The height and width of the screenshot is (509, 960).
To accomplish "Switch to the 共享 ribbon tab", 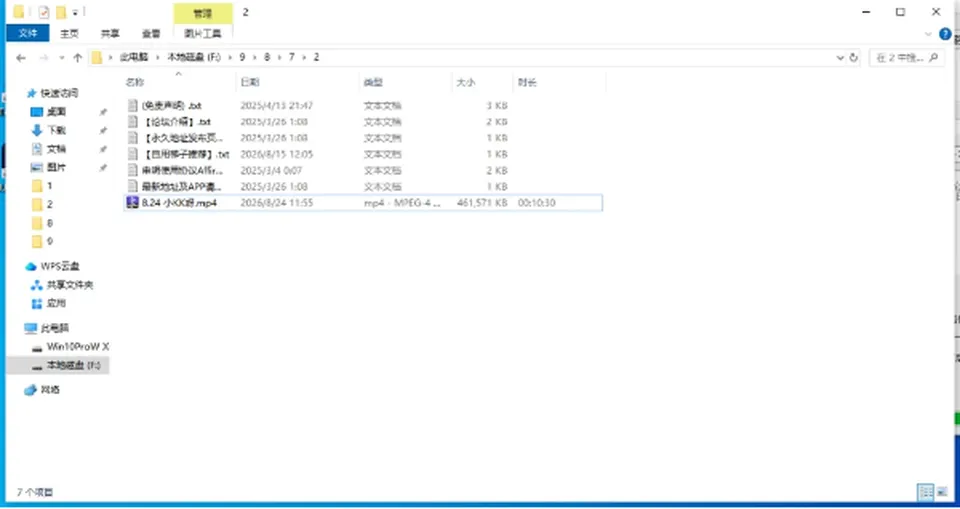I will click(110, 34).
